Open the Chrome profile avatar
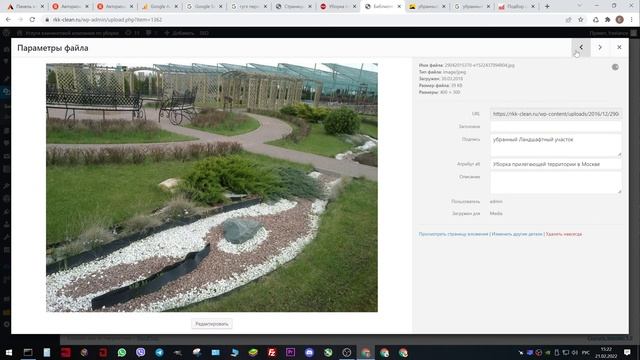640x360 pixels. [x=620, y=20]
